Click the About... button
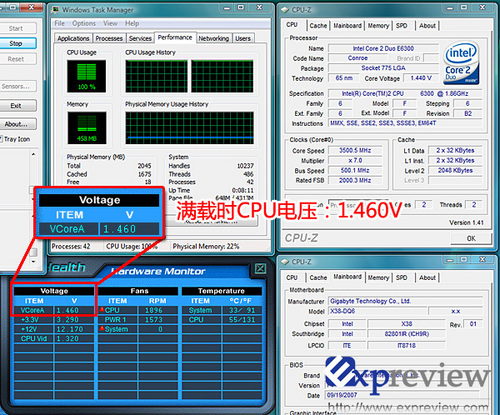500x415 pixels. tap(16, 124)
